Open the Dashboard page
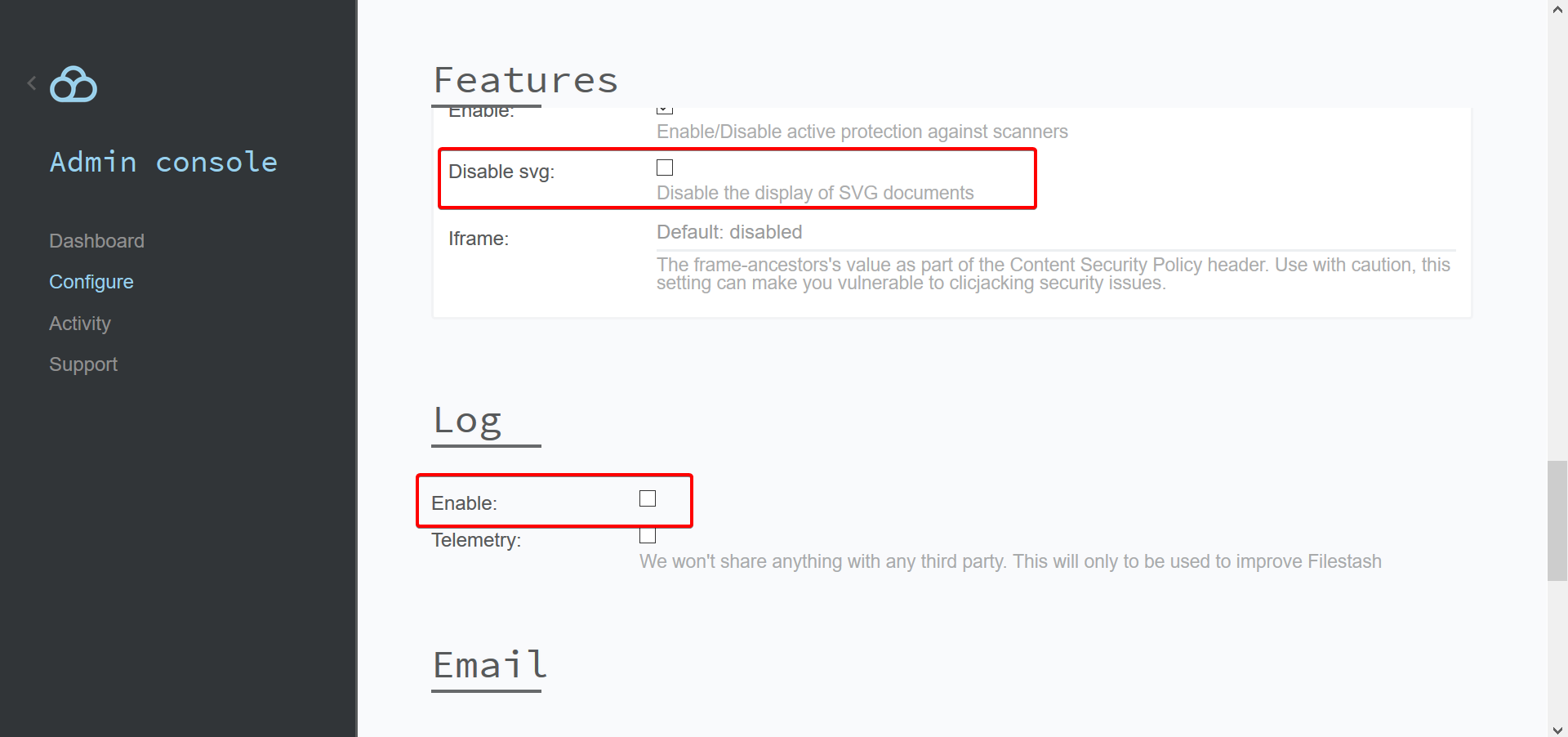 [96, 241]
